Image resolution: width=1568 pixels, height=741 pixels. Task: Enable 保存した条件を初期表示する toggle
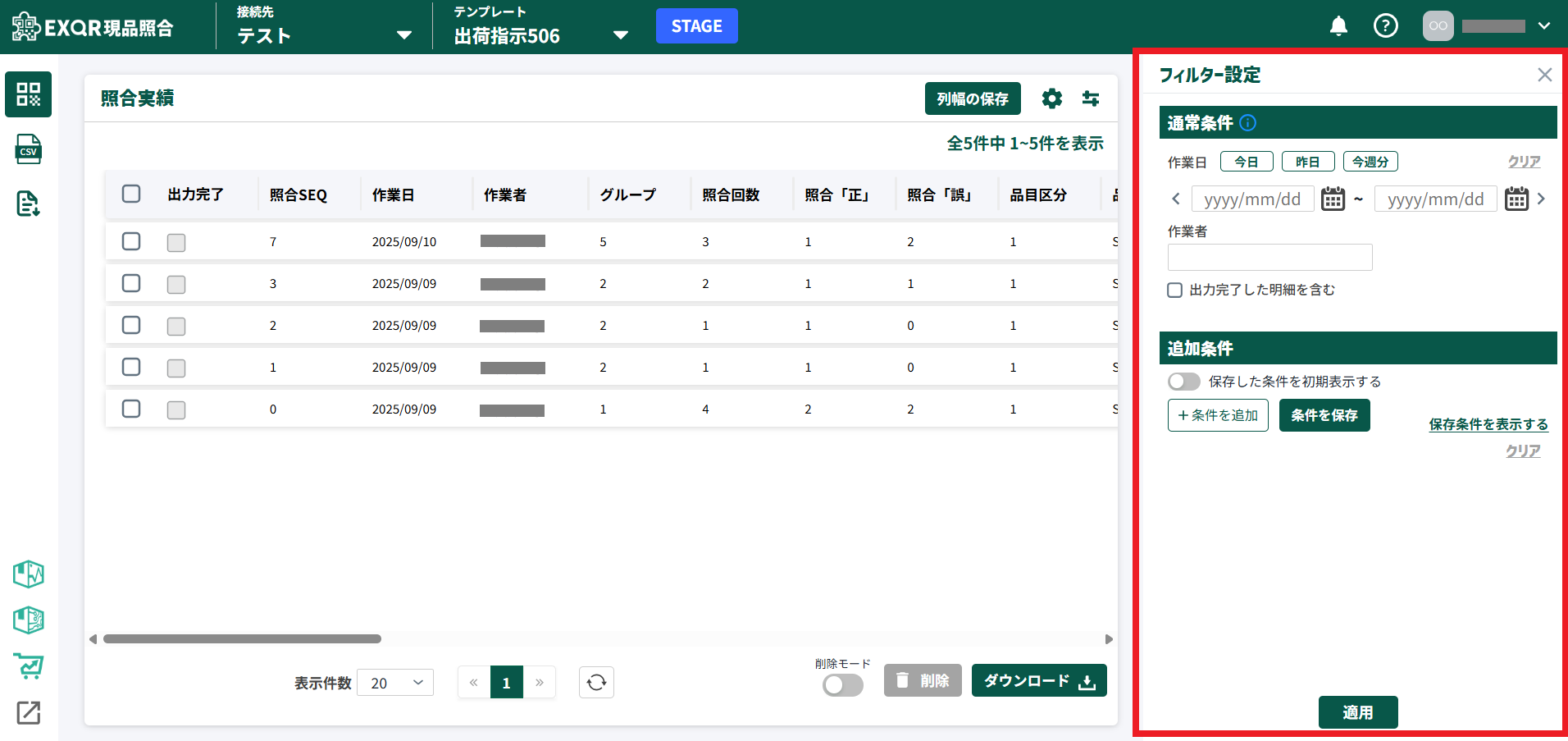1183,382
